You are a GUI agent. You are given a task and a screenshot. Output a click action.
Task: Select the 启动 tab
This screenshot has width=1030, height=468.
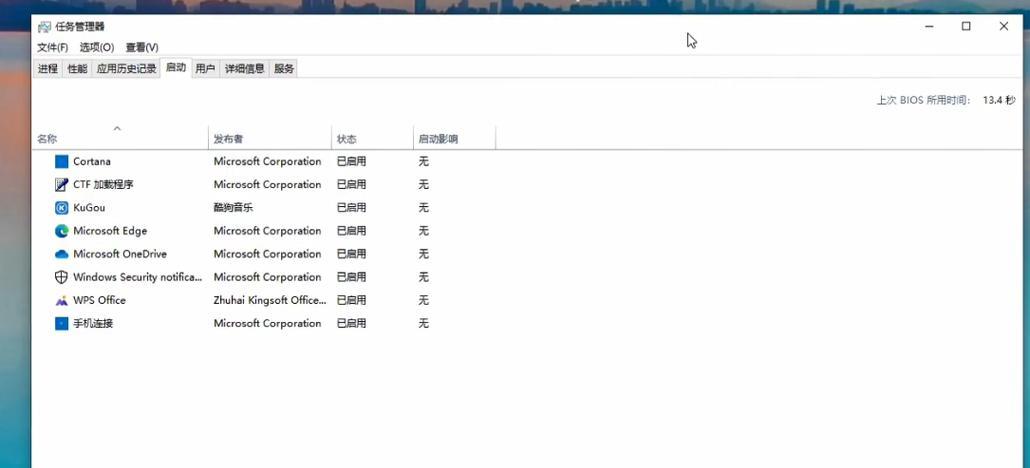pos(176,68)
